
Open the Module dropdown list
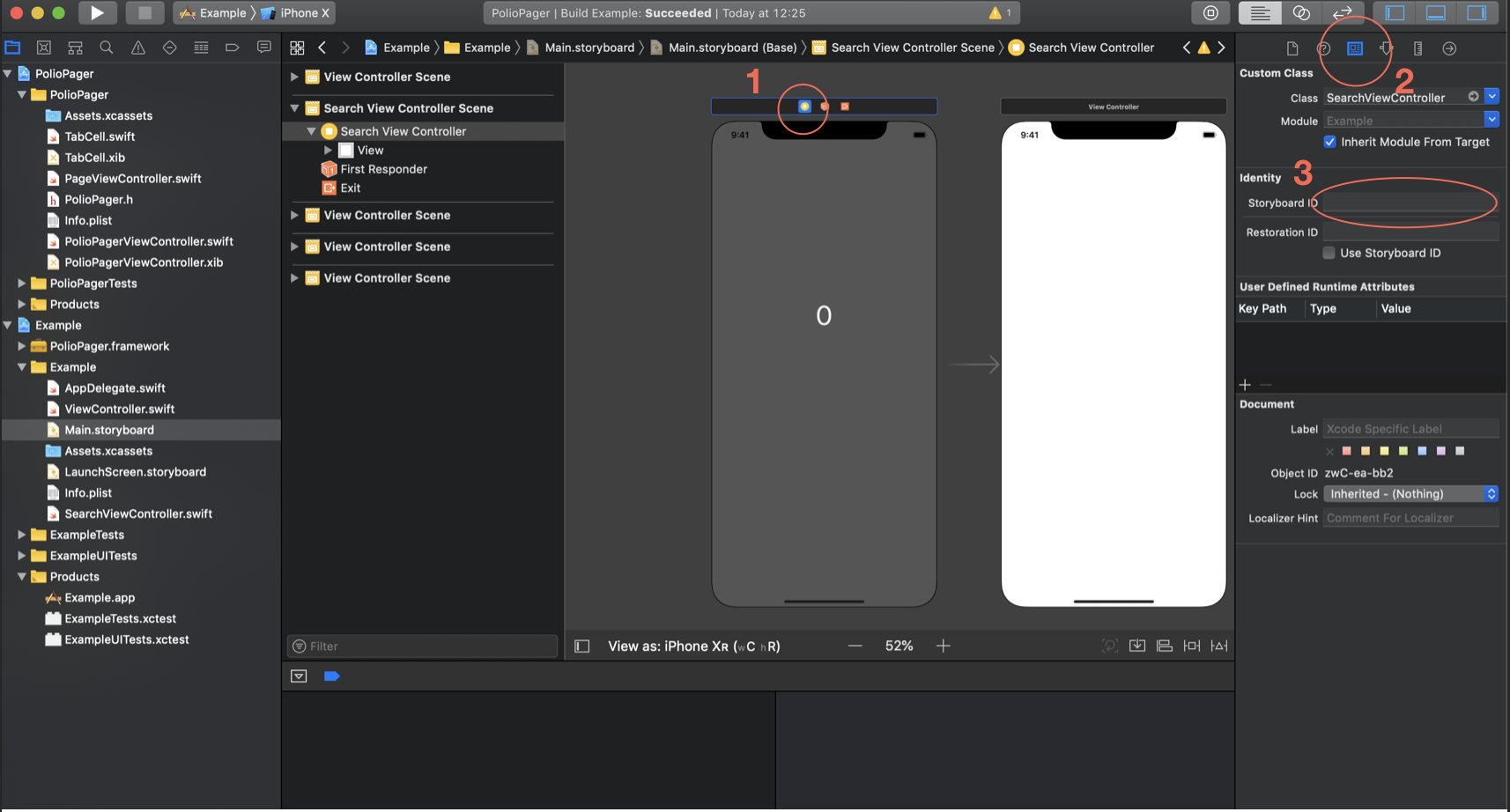(x=1491, y=119)
